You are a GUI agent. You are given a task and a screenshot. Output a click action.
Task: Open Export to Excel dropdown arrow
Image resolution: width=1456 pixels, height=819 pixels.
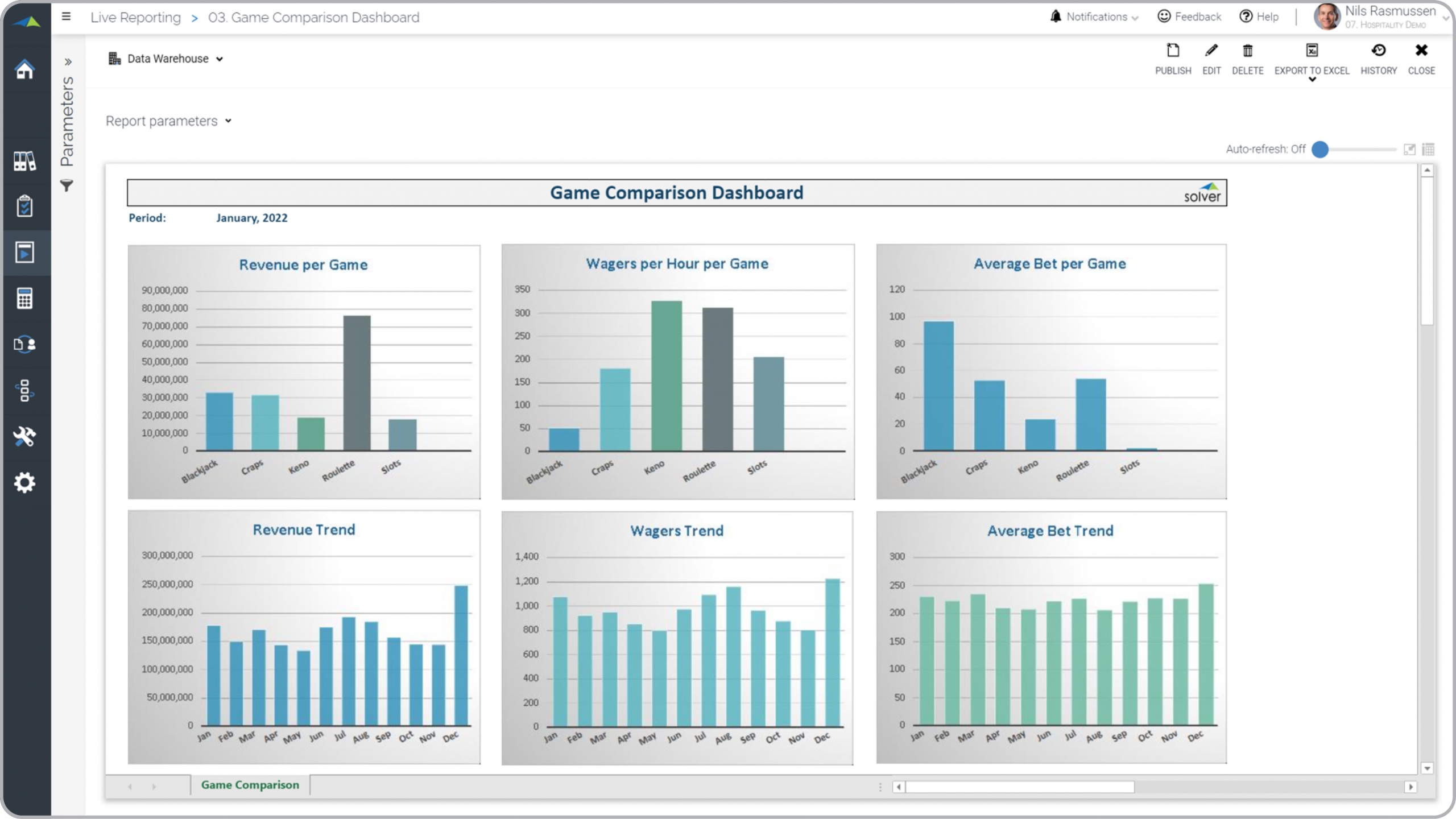1312,80
